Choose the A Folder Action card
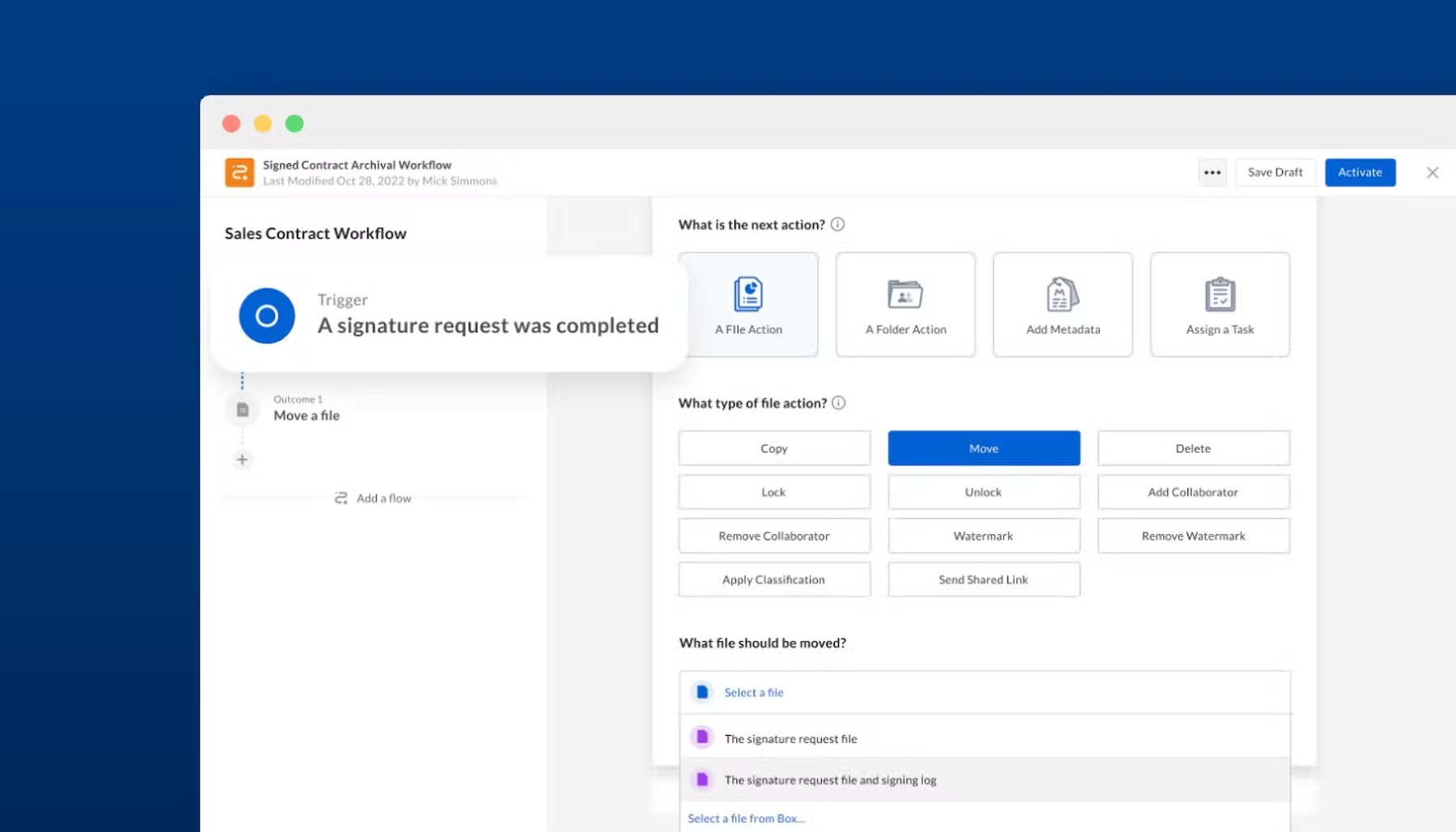 905,304
